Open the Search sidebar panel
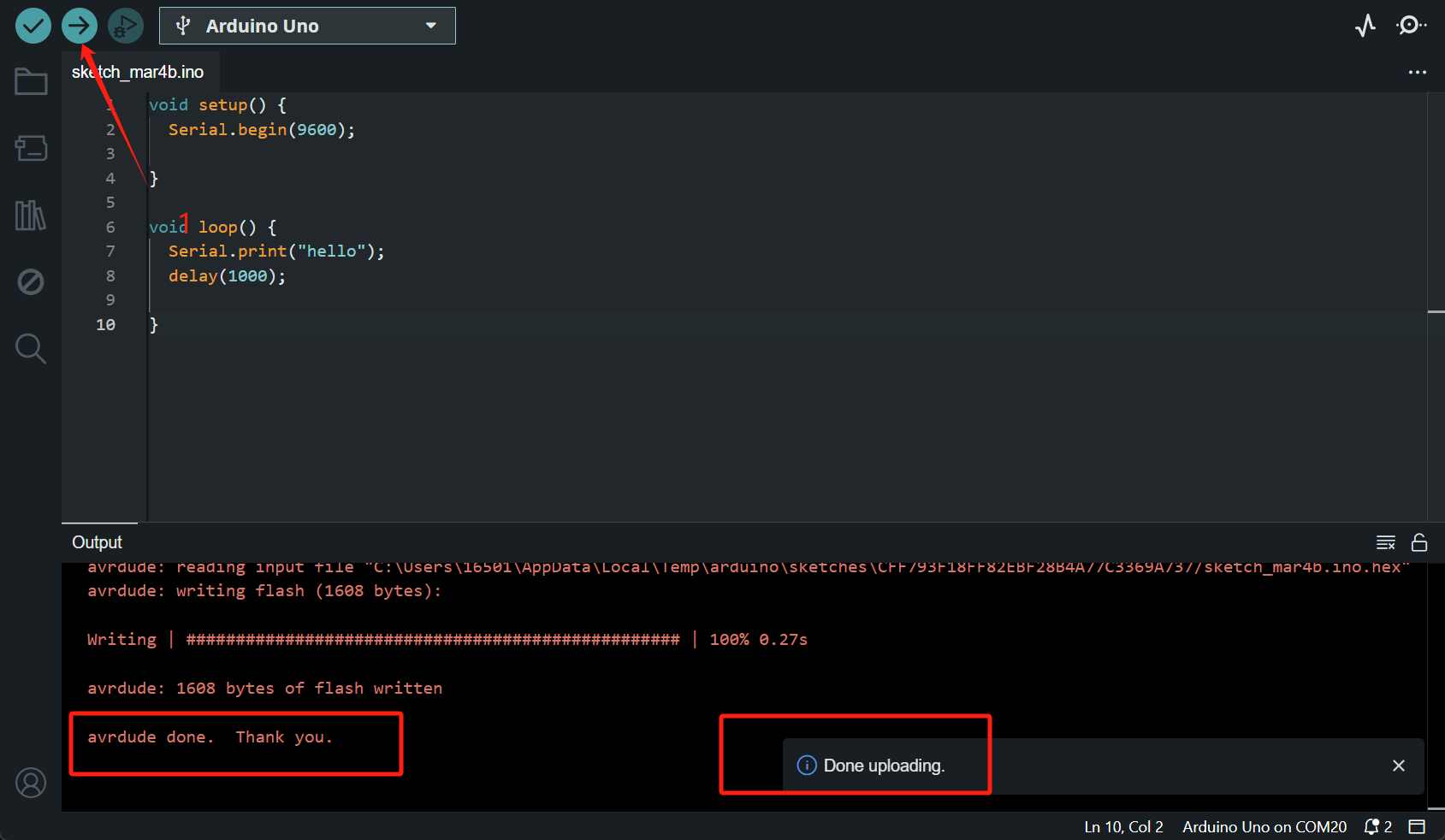The height and width of the screenshot is (840, 1445). pyautogui.click(x=31, y=348)
